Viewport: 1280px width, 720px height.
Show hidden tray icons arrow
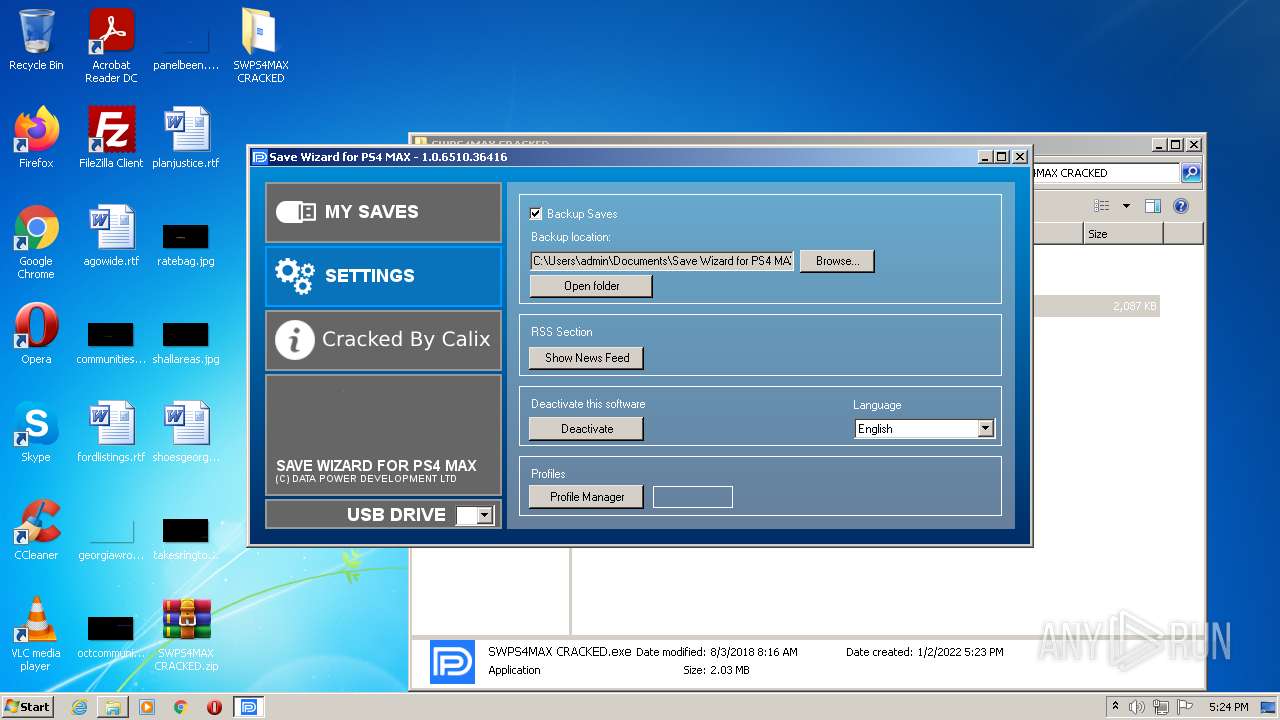pos(1115,706)
